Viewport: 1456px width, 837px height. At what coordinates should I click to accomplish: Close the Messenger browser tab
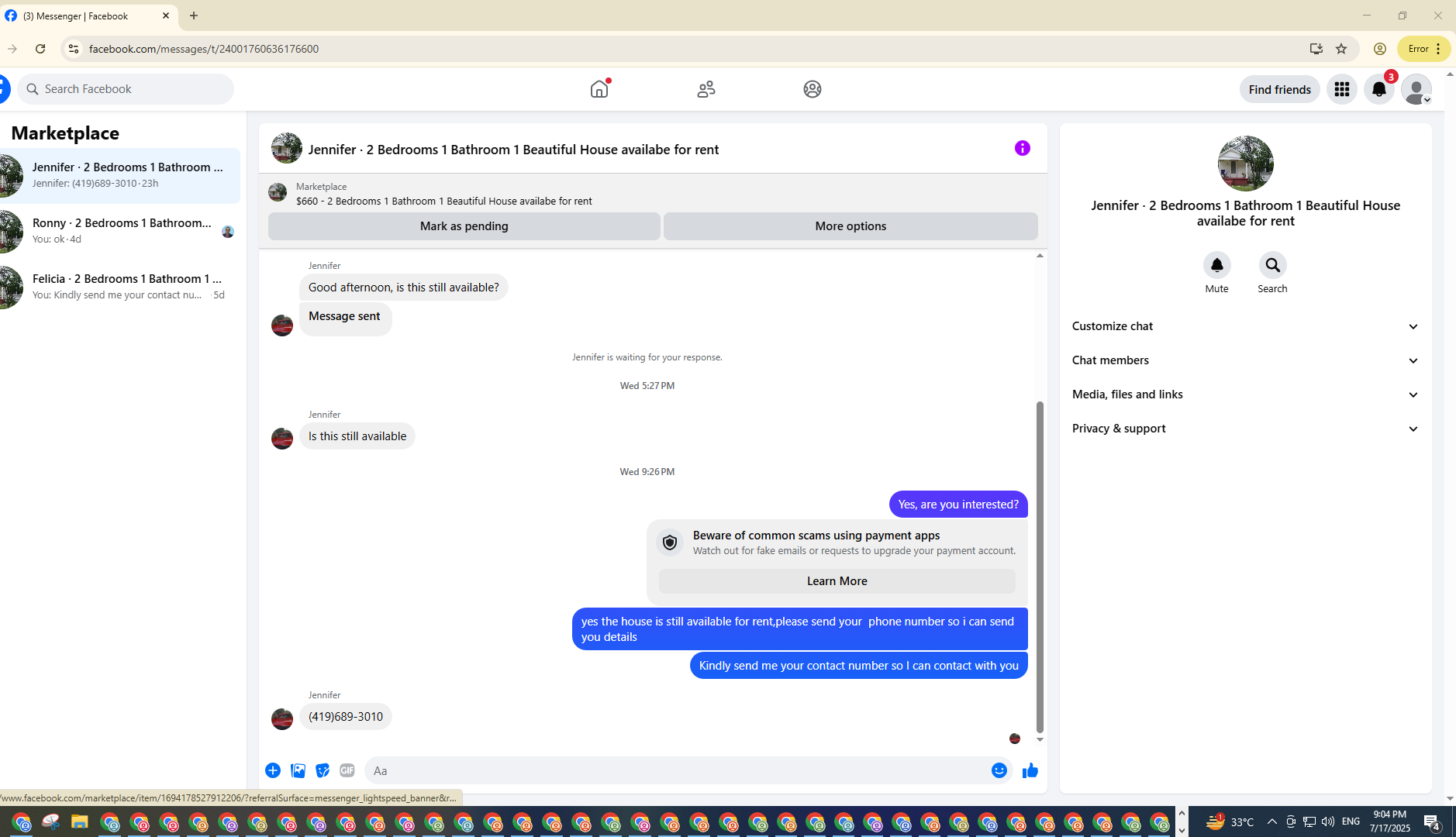(x=166, y=15)
